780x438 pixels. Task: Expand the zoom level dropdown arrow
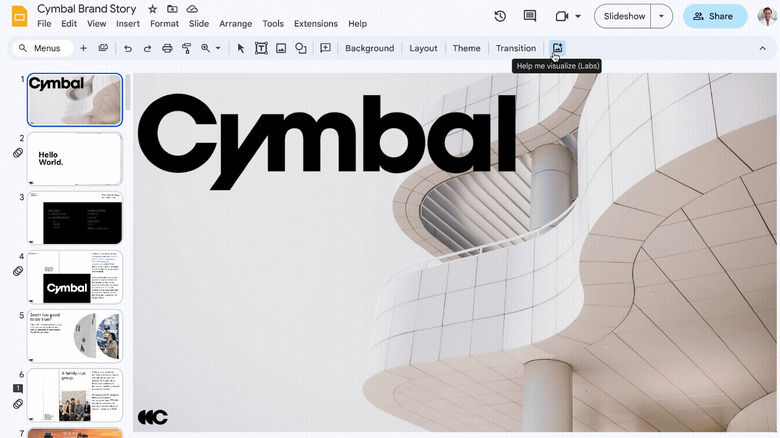click(218, 48)
